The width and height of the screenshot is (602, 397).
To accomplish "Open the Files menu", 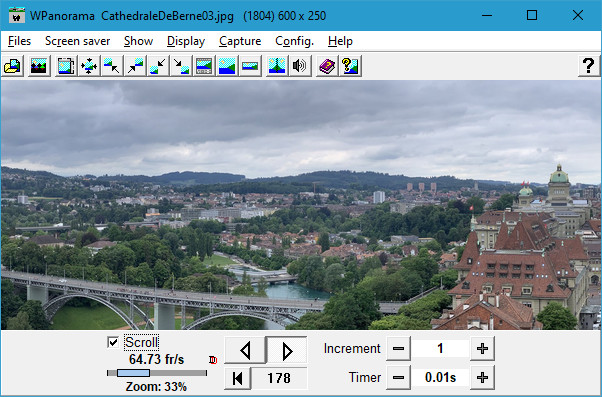I will [19, 41].
